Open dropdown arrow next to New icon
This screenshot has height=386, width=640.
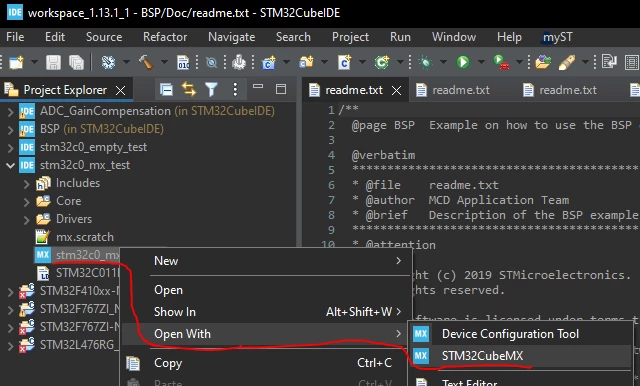(34, 63)
